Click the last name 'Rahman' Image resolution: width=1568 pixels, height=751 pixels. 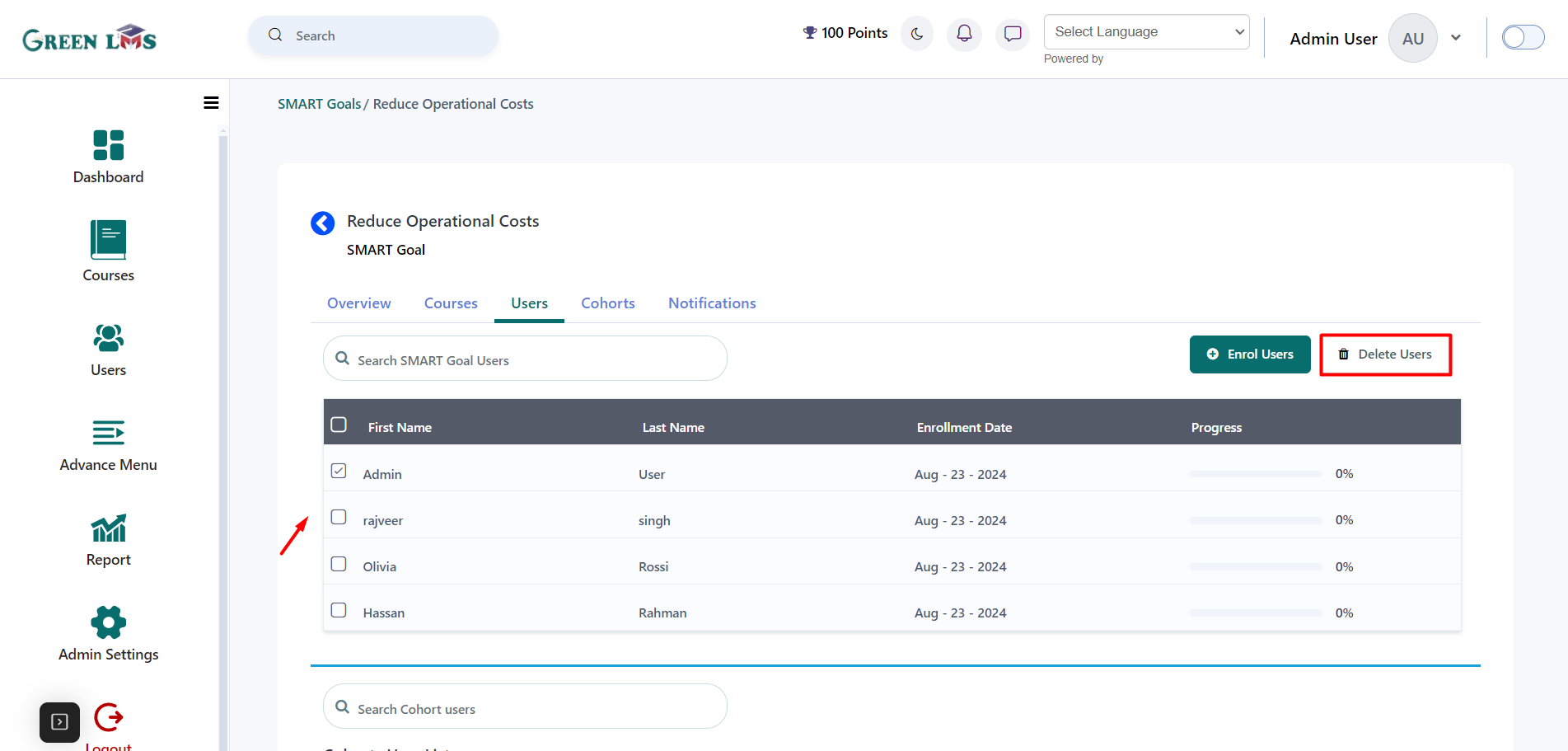662,613
